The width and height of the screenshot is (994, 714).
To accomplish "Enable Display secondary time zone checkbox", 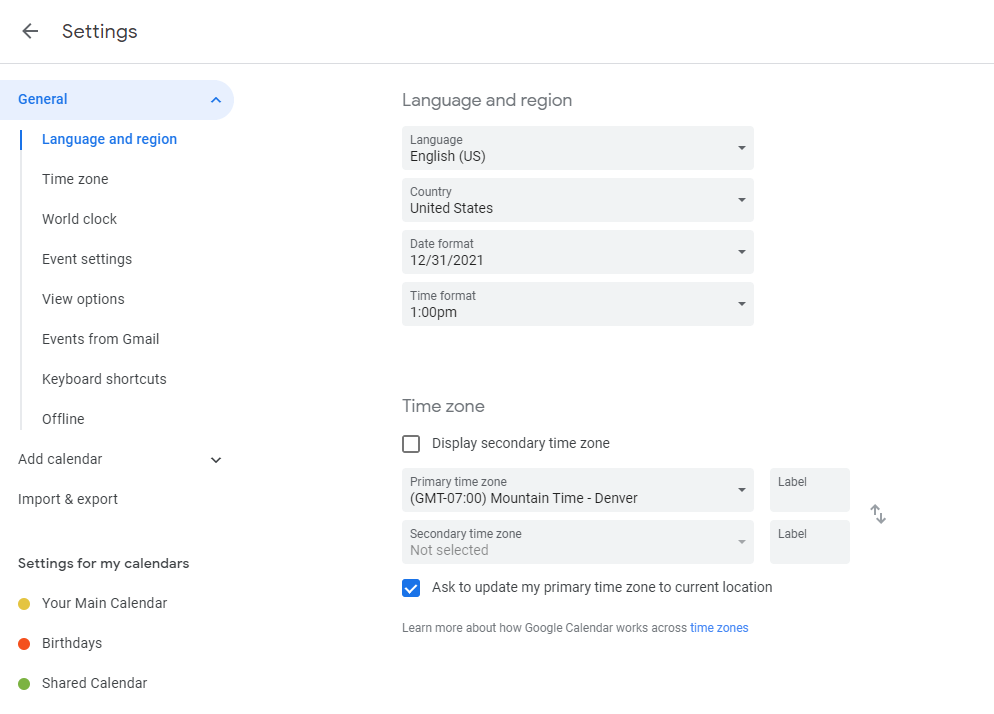I will [x=411, y=444].
